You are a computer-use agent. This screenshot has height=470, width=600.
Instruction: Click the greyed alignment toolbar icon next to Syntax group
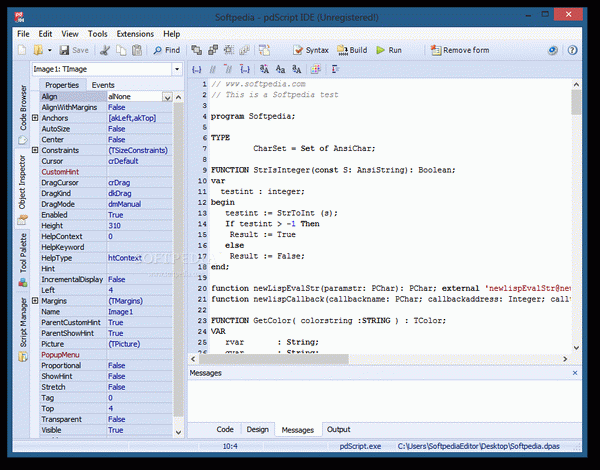pyautogui.click(x=245, y=50)
